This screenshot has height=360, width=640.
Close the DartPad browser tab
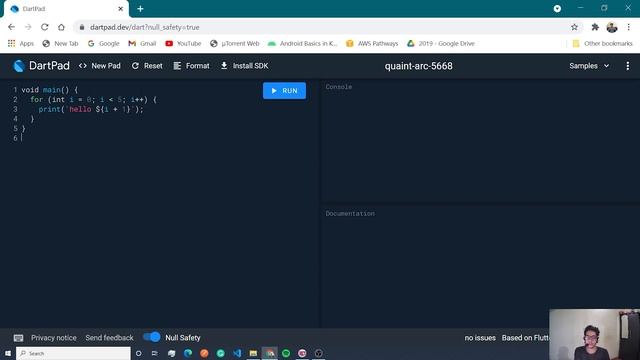click(120, 9)
